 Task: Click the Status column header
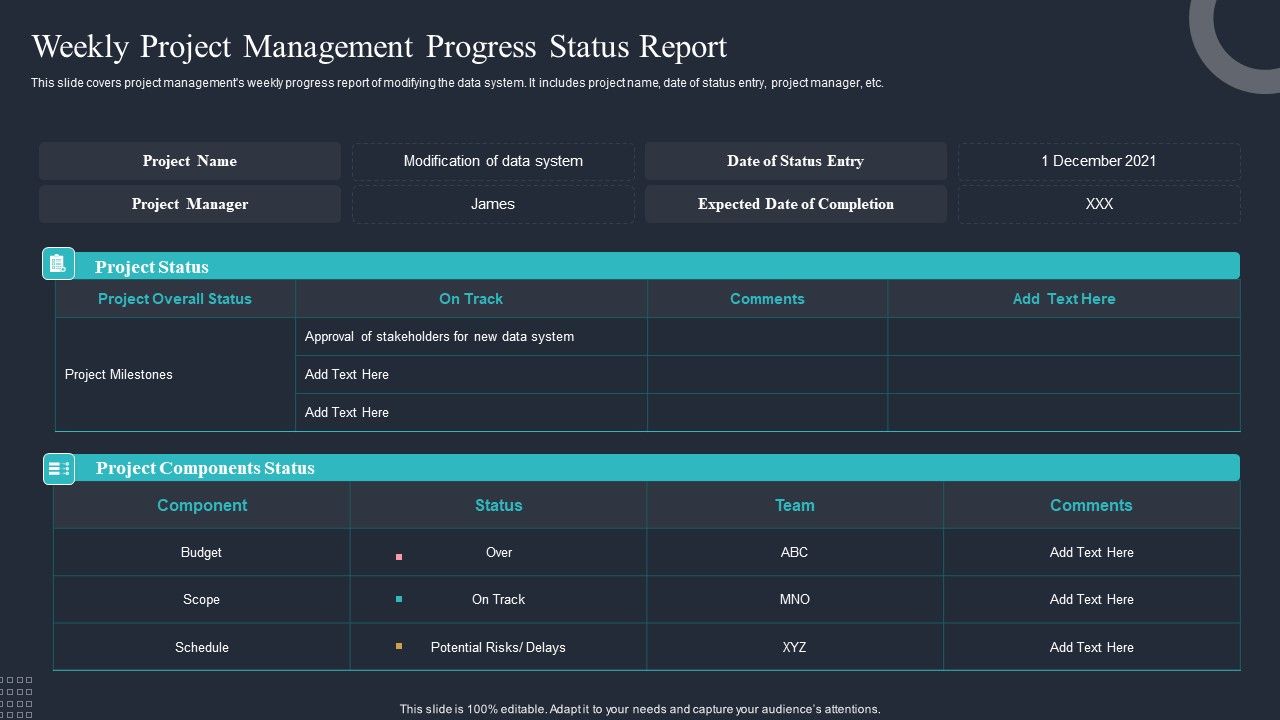click(x=499, y=505)
